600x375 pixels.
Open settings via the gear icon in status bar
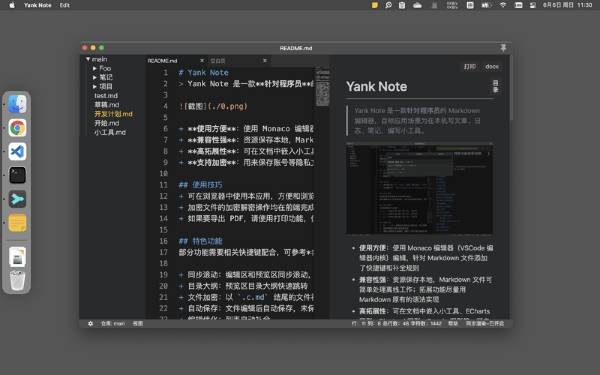tap(90, 323)
